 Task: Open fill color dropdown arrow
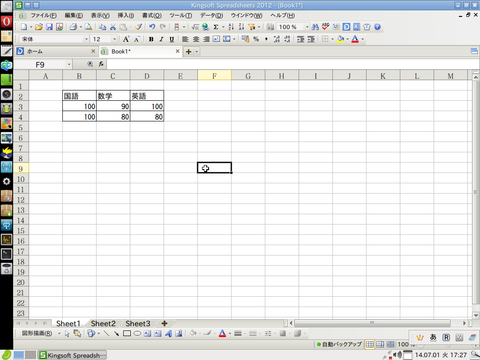coord(347,39)
